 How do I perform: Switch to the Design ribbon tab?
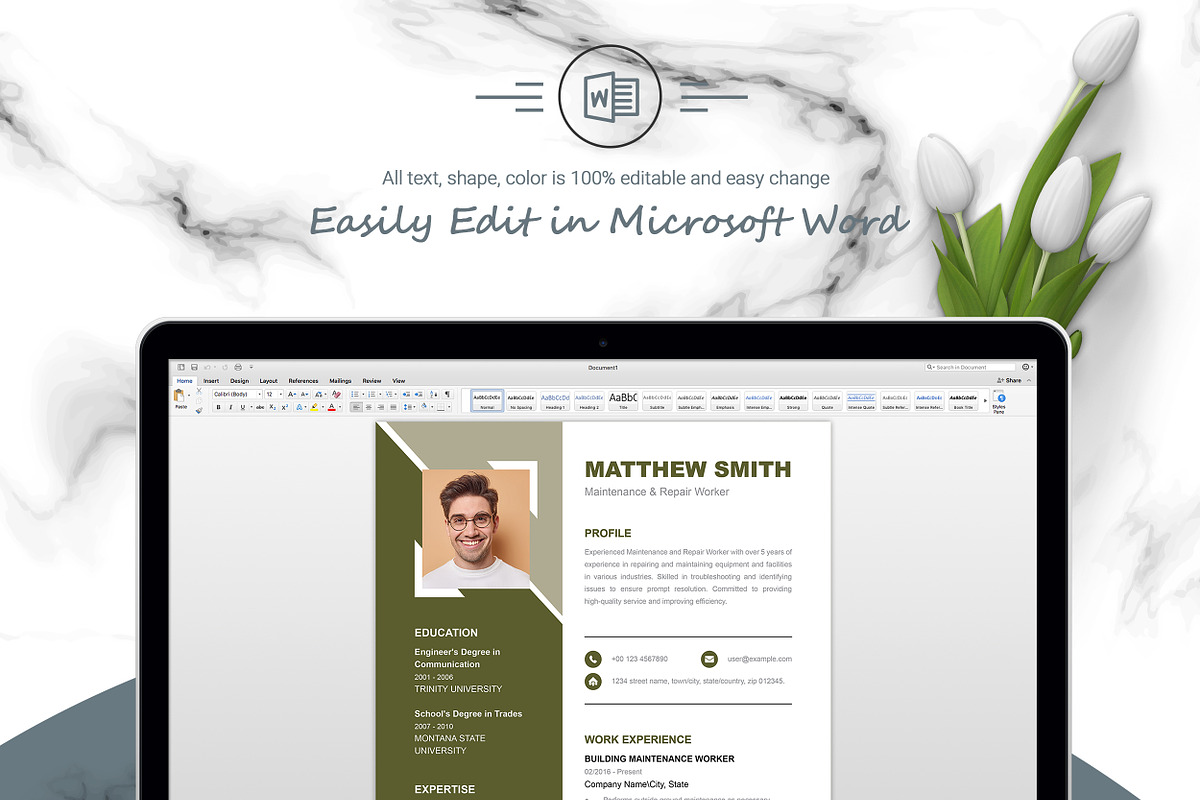[240, 381]
